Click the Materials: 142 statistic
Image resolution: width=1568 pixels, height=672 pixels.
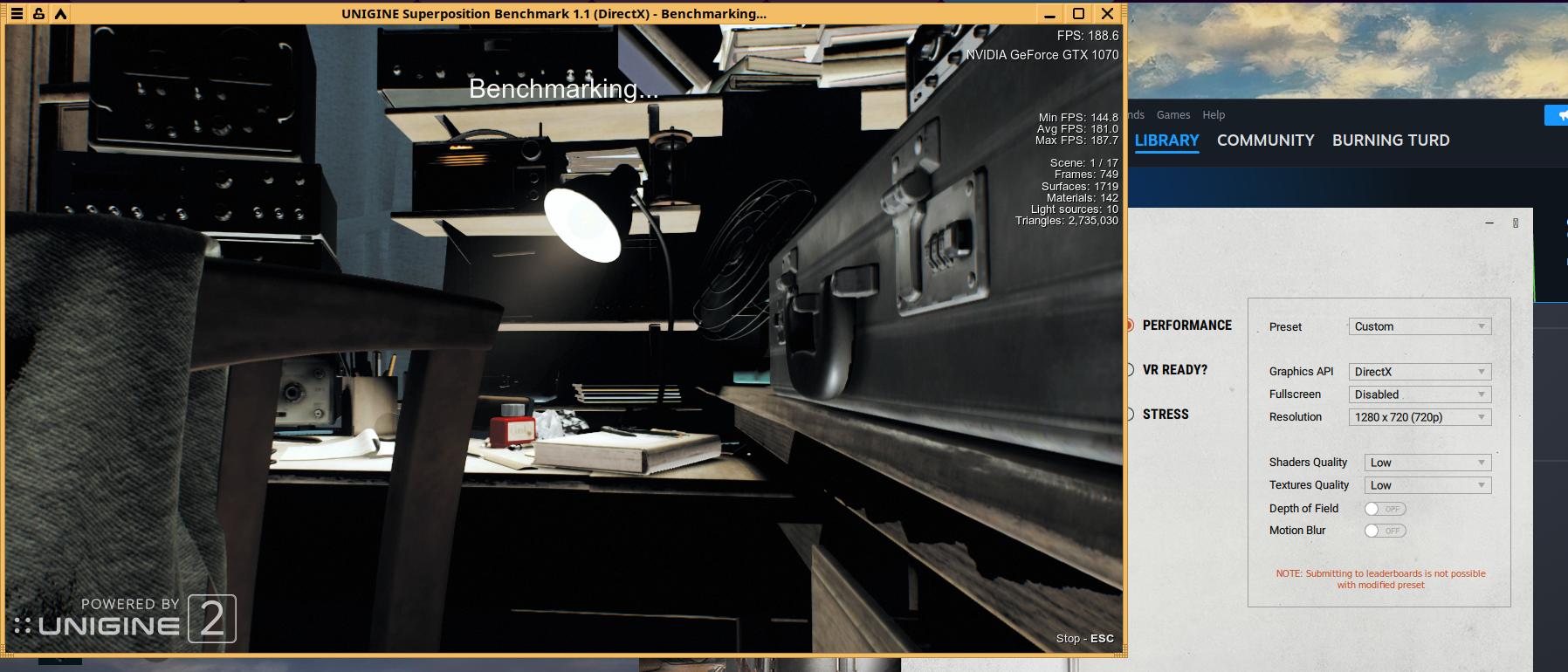1083,198
